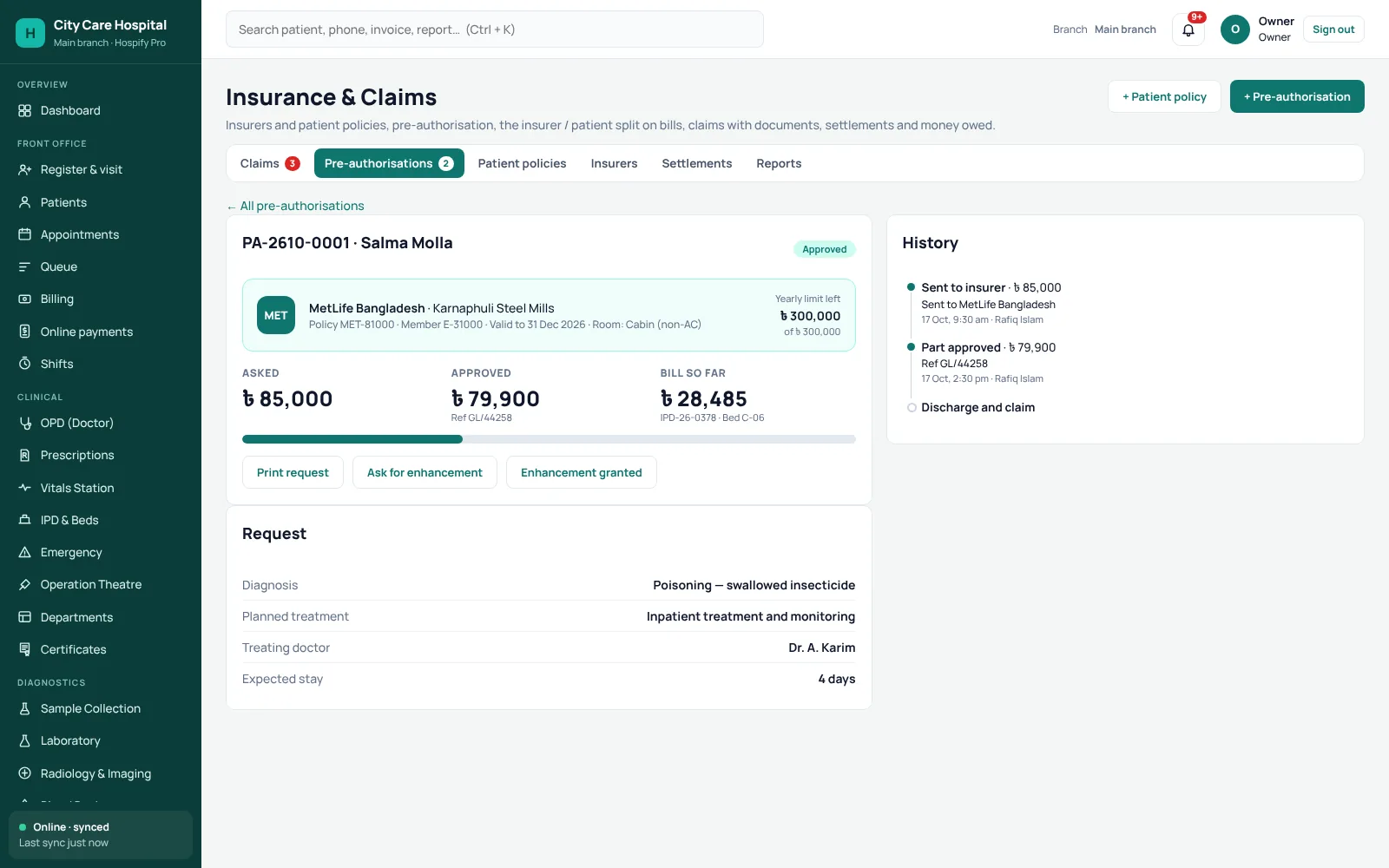Click the Approved status badge
Screen dimensions: 1389x868
click(825, 249)
